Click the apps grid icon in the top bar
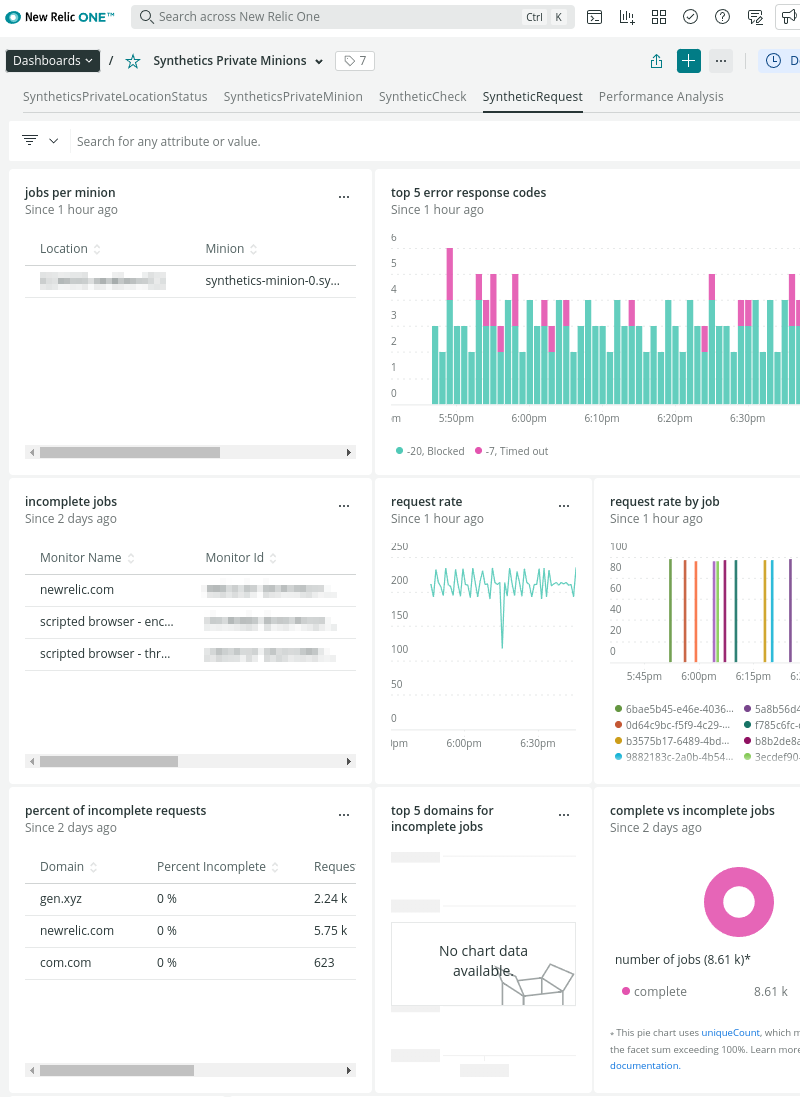 pos(659,16)
